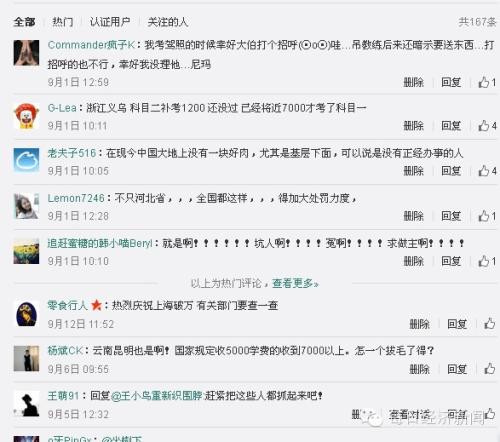Like 王萌91's comment with thumbs-up
This screenshot has height=442, width=500.
pyautogui.click(x=489, y=414)
